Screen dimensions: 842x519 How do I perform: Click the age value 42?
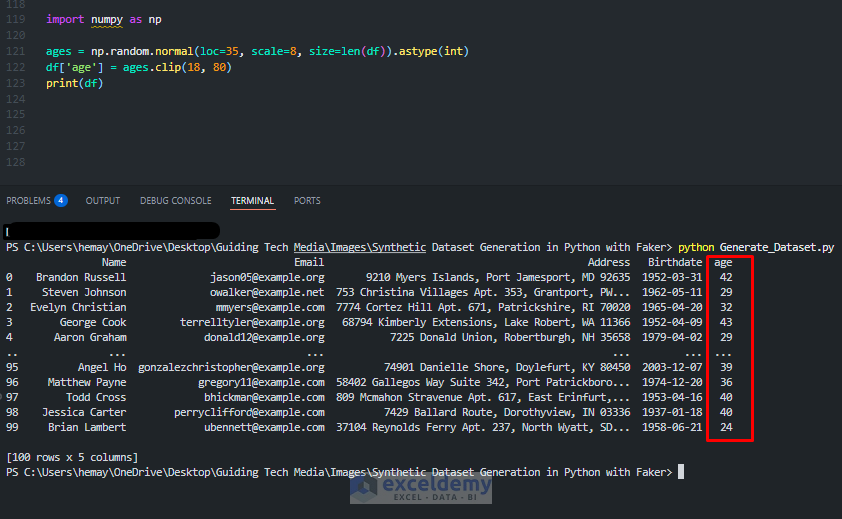(726, 277)
